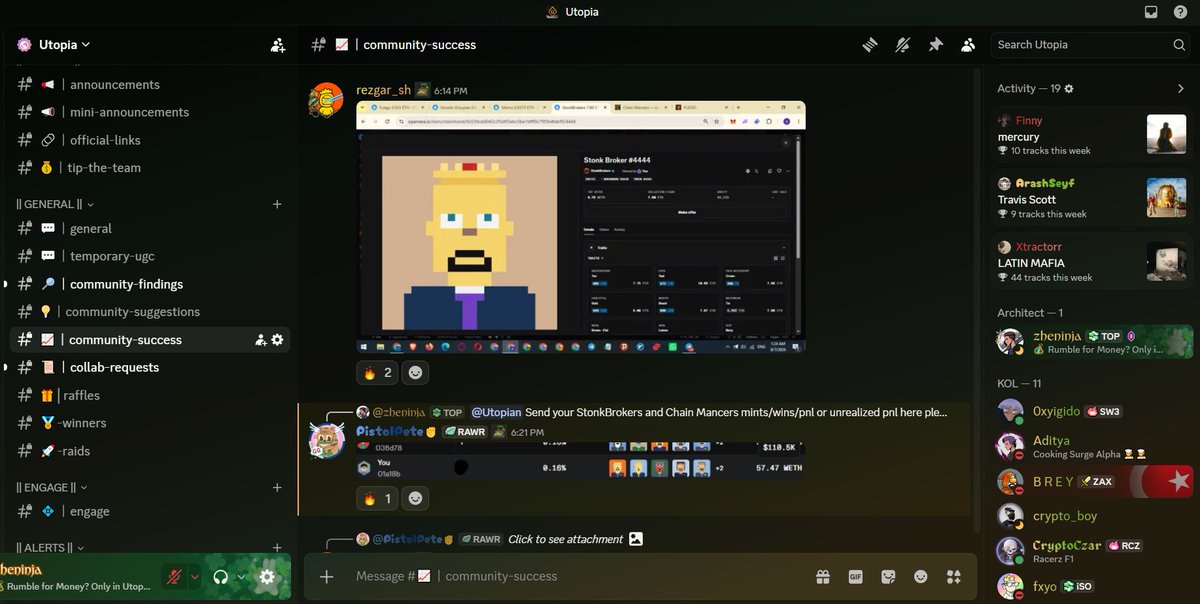This screenshot has height=604, width=1200.
Task: Open the sticker picker icon
Action: tap(888, 577)
